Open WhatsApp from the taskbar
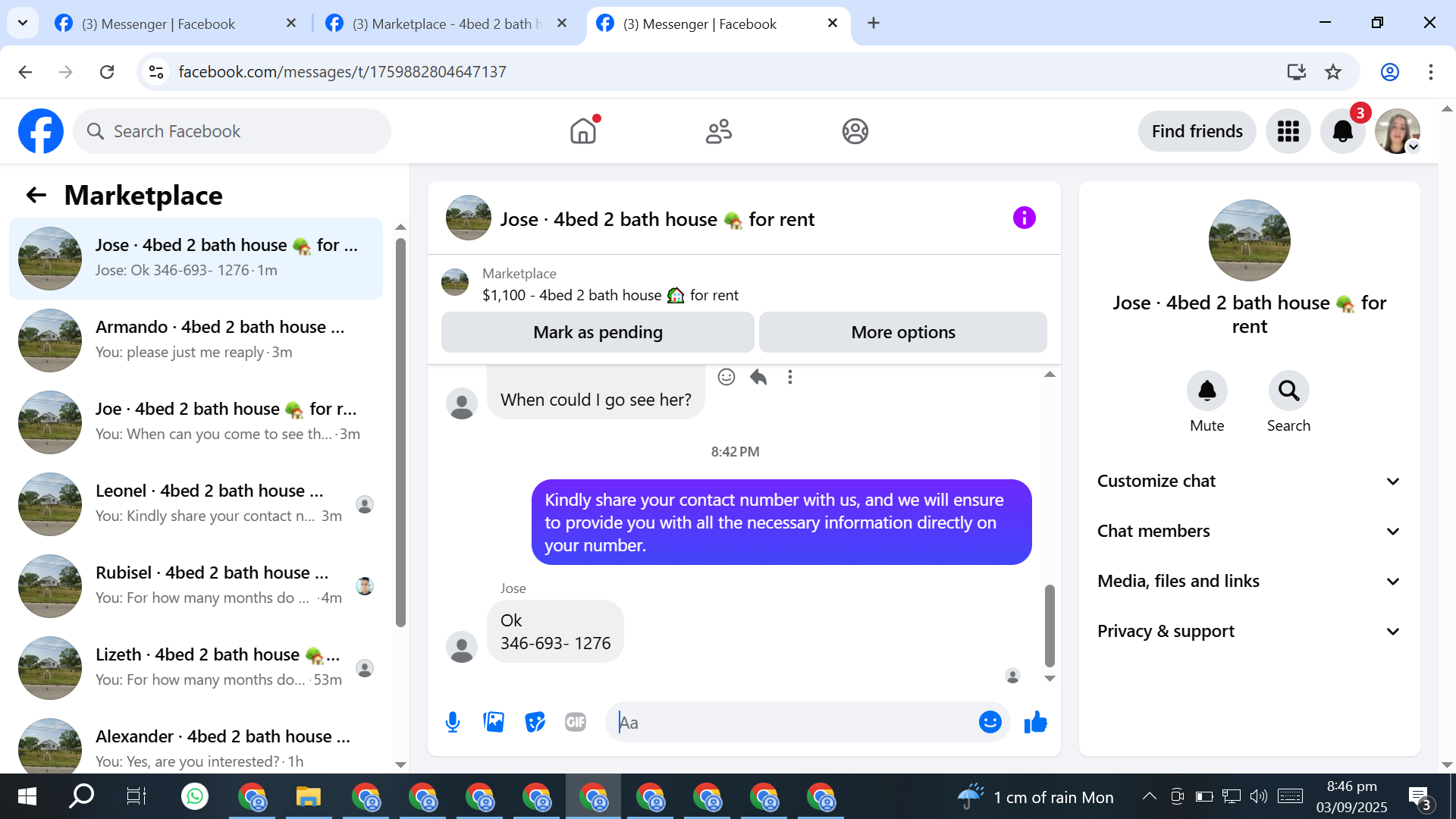 point(195,796)
